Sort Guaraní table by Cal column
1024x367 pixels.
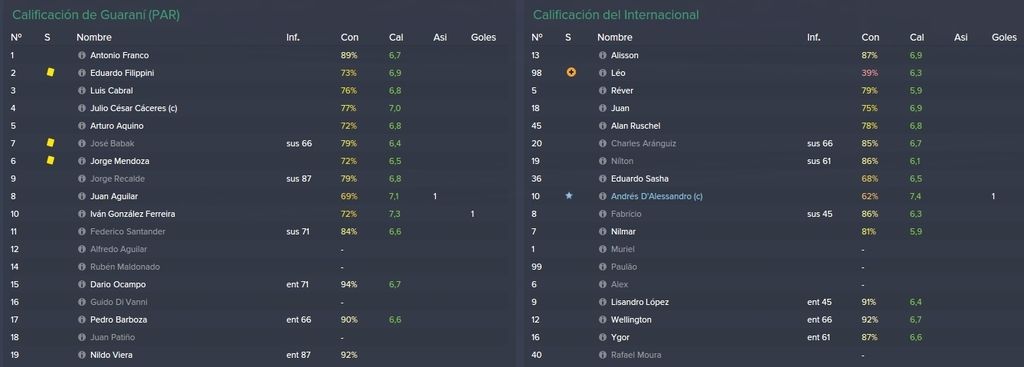point(396,38)
